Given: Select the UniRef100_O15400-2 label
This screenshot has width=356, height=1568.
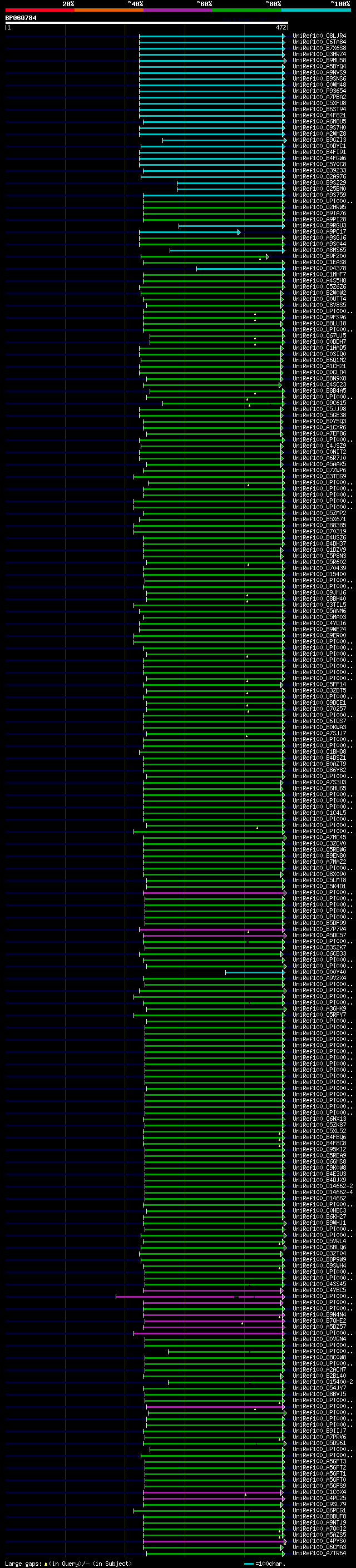Looking at the screenshot, I should pyautogui.click(x=323, y=1382).
